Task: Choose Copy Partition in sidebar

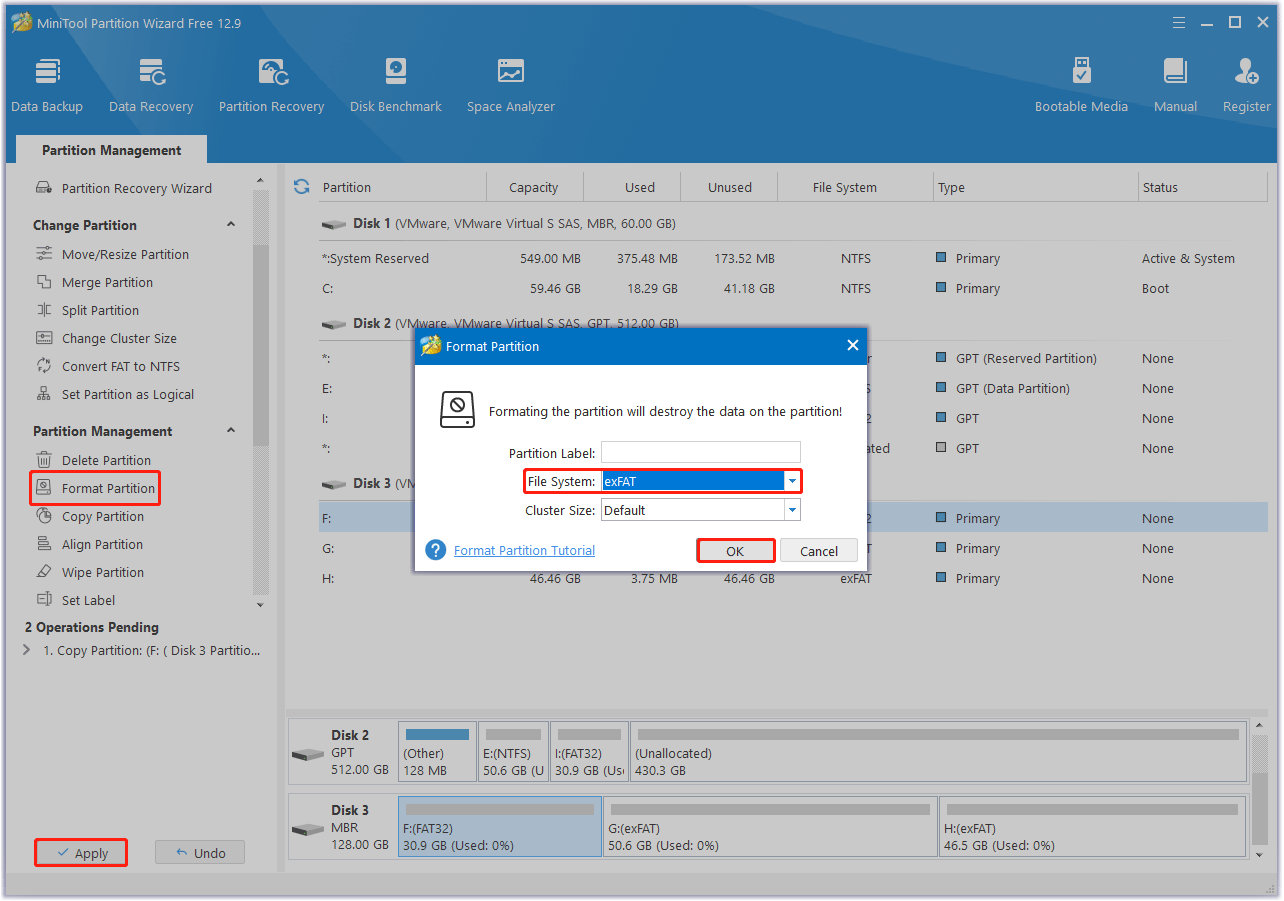Action: 90,516
